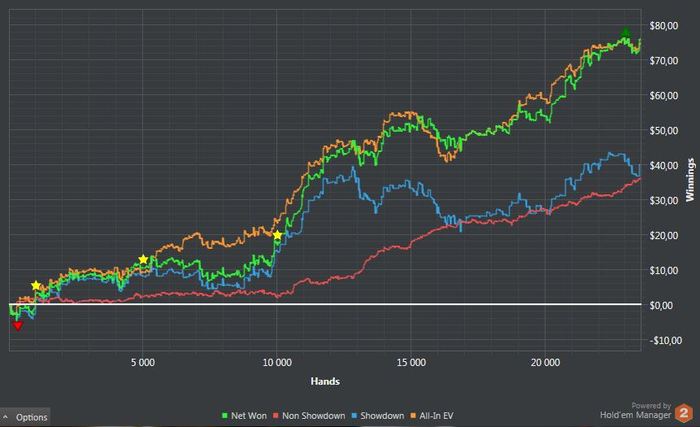Click the $30,00 axis label

tap(663, 201)
